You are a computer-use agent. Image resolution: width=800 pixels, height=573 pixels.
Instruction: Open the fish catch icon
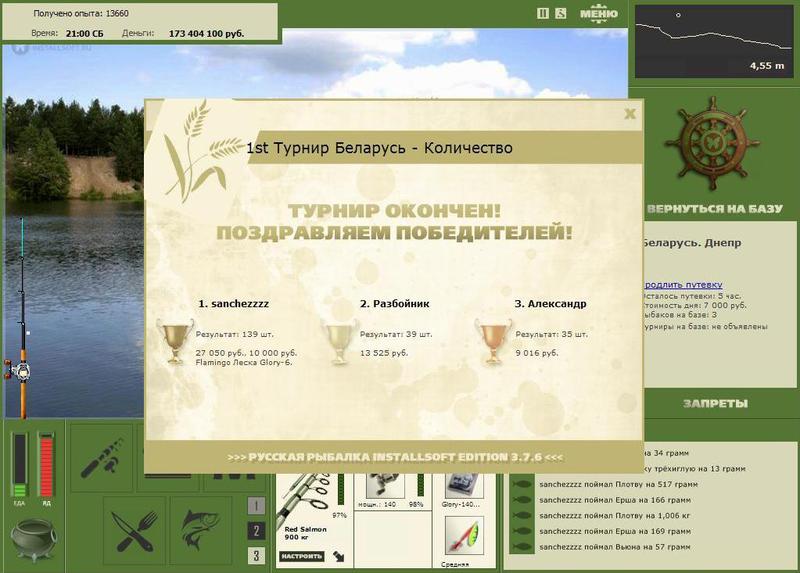(201, 531)
